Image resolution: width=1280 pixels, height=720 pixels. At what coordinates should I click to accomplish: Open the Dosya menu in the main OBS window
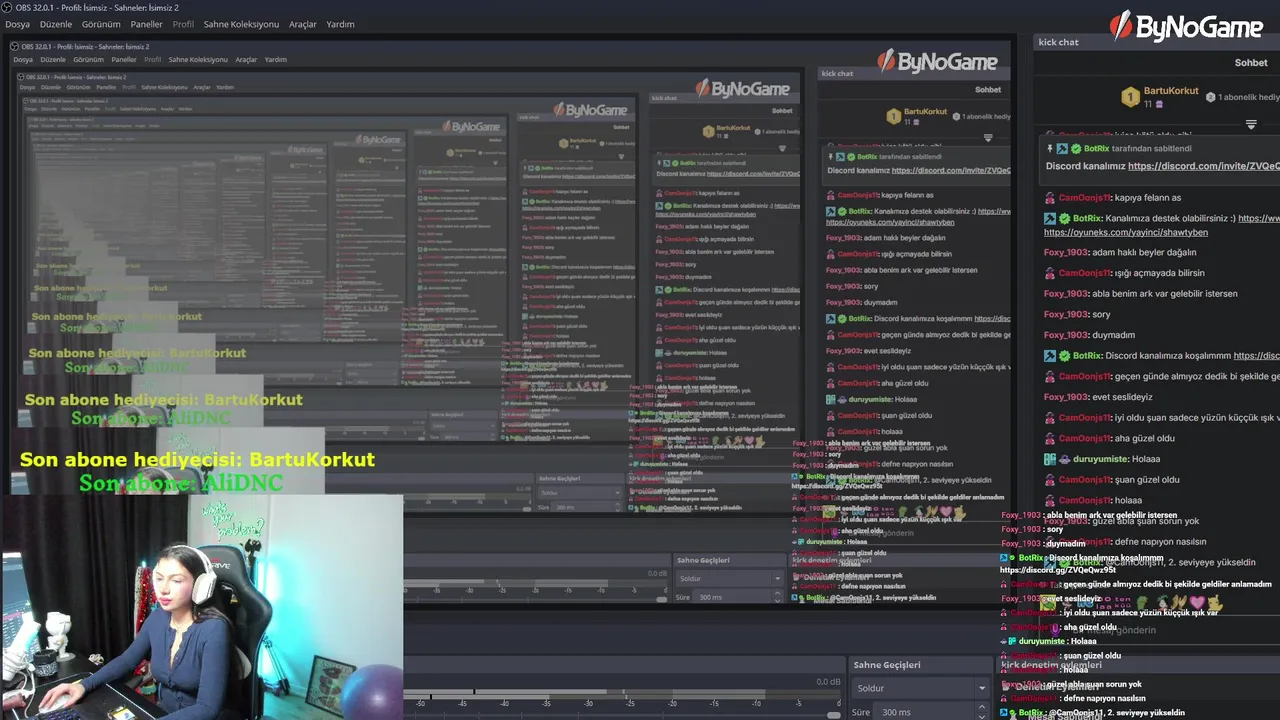point(17,24)
